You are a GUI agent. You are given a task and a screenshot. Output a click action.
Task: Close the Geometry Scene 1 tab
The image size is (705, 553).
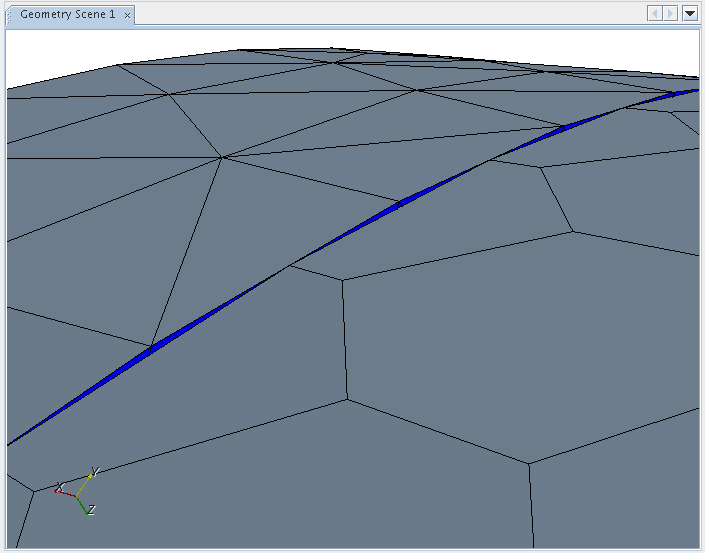pyautogui.click(x=127, y=15)
